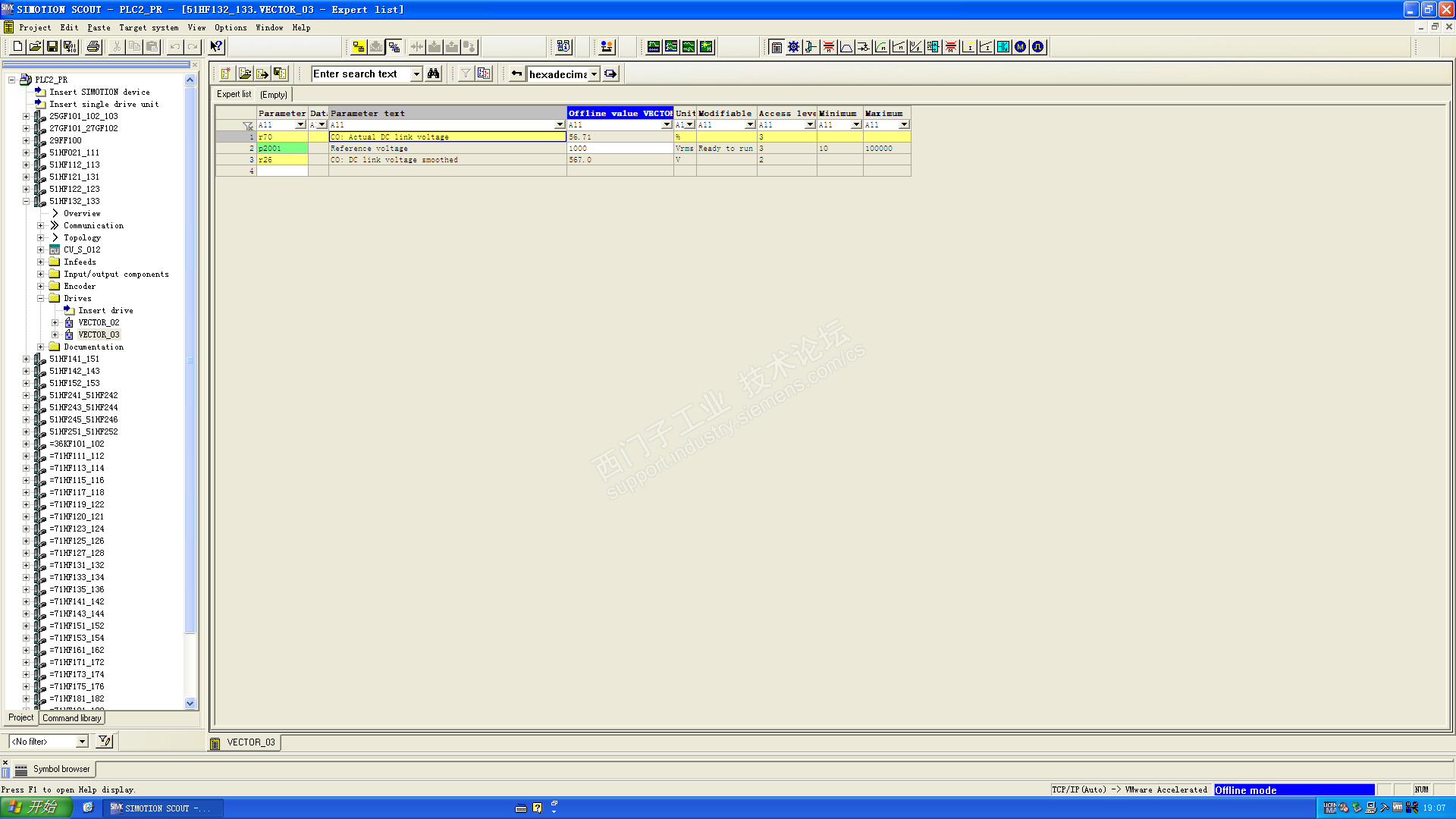This screenshot has width=1456, height=819.
Task: Click the Save project toolbar icon
Action: pyautogui.click(x=52, y=47)
